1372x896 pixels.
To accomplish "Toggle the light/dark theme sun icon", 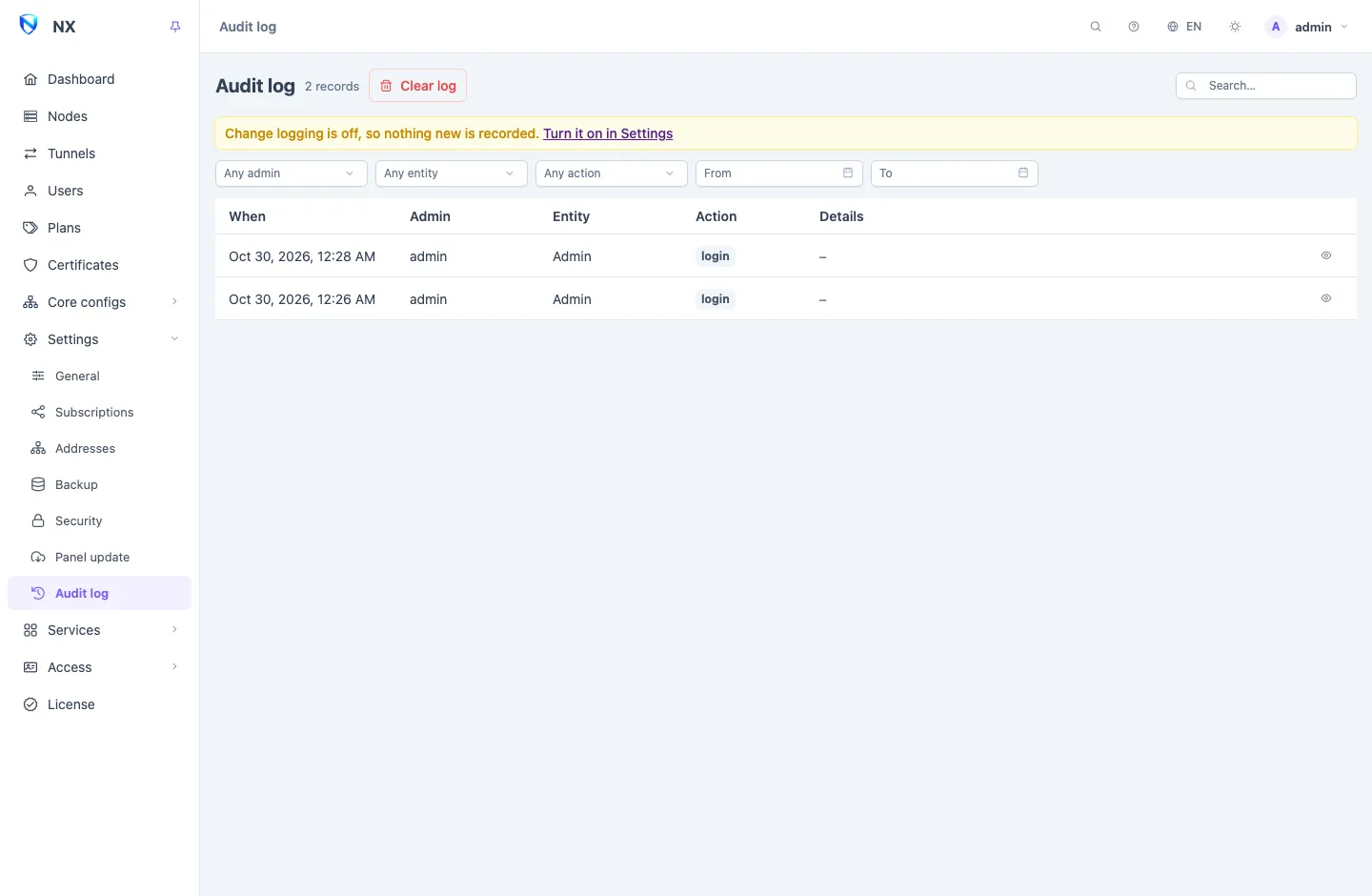I will (x=1235, y=27).
